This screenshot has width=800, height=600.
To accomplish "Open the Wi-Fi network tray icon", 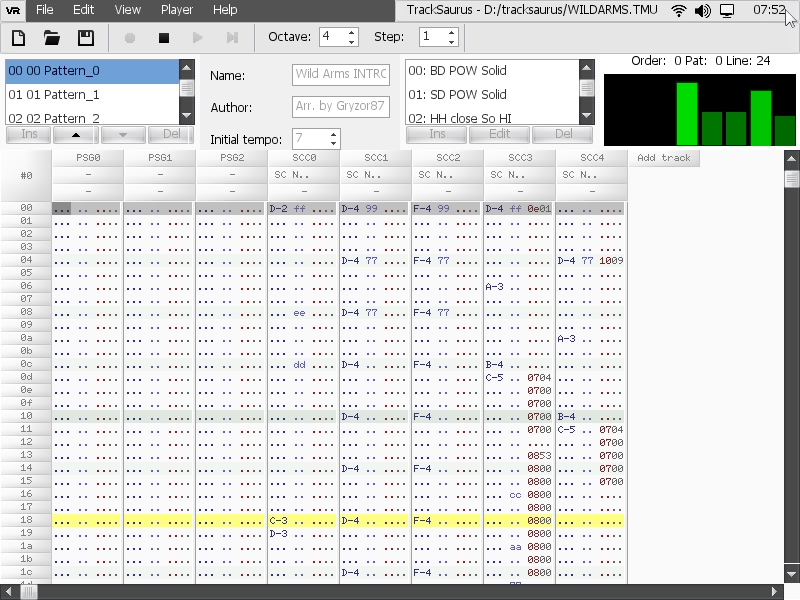I will click(679, 11).
